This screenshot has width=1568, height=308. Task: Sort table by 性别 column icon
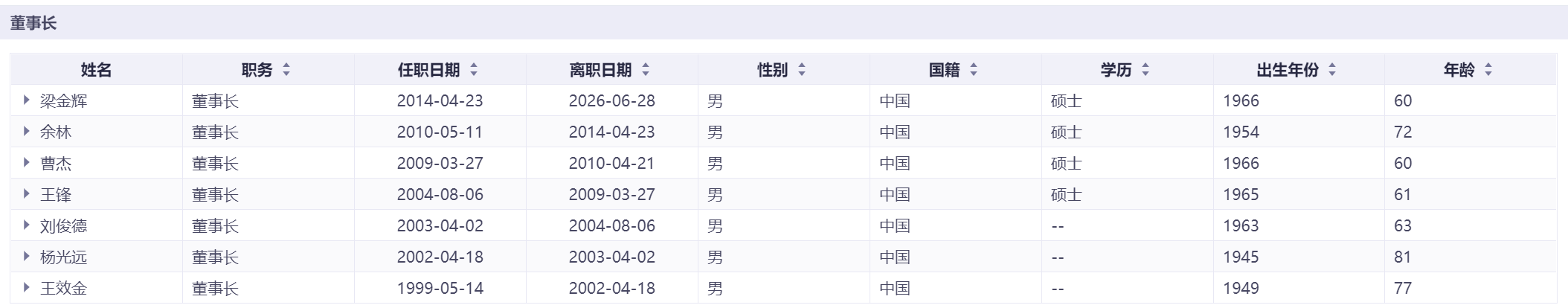point(802,70)
